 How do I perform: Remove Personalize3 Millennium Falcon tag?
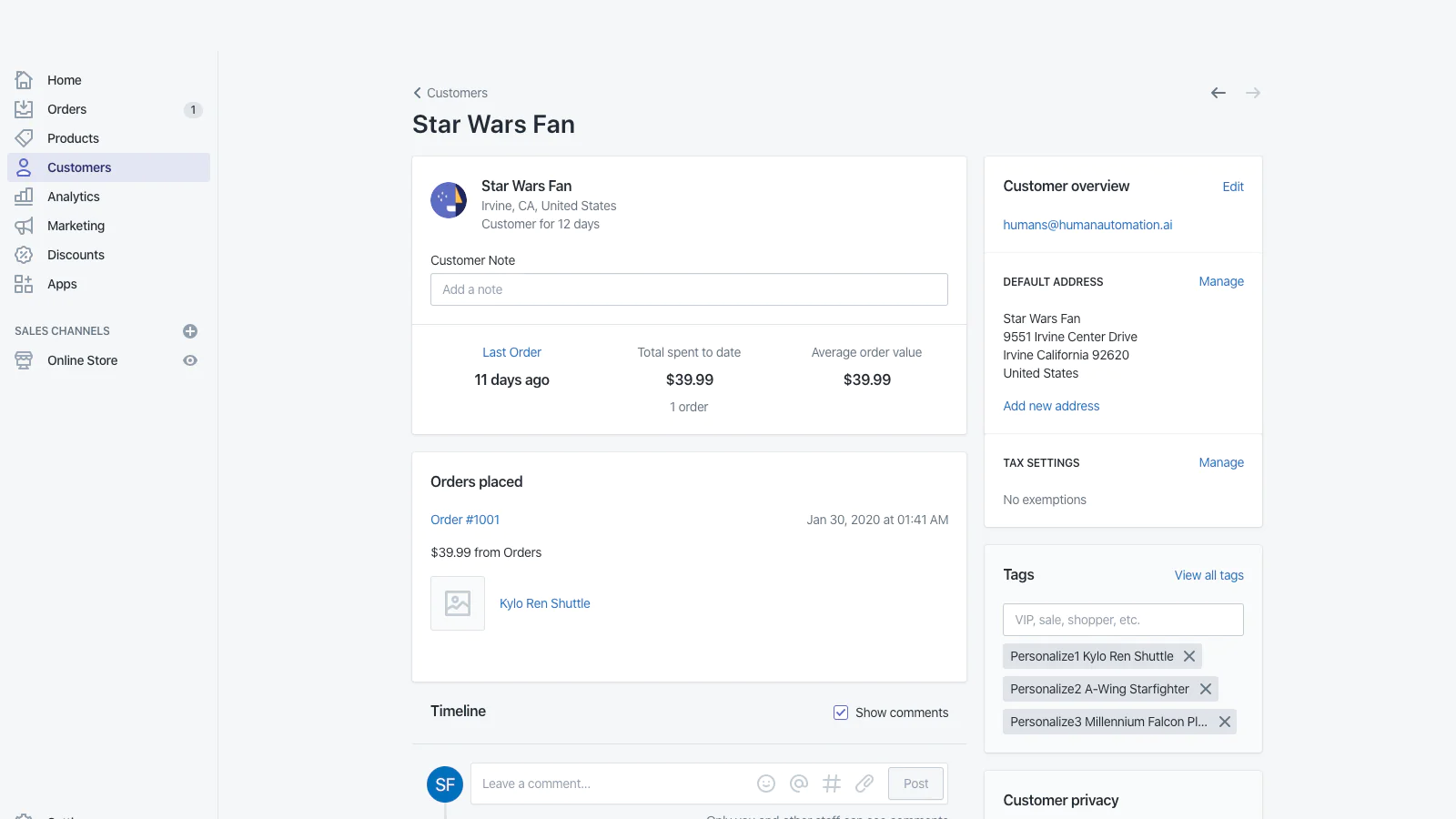click(x=1225, y=722)
